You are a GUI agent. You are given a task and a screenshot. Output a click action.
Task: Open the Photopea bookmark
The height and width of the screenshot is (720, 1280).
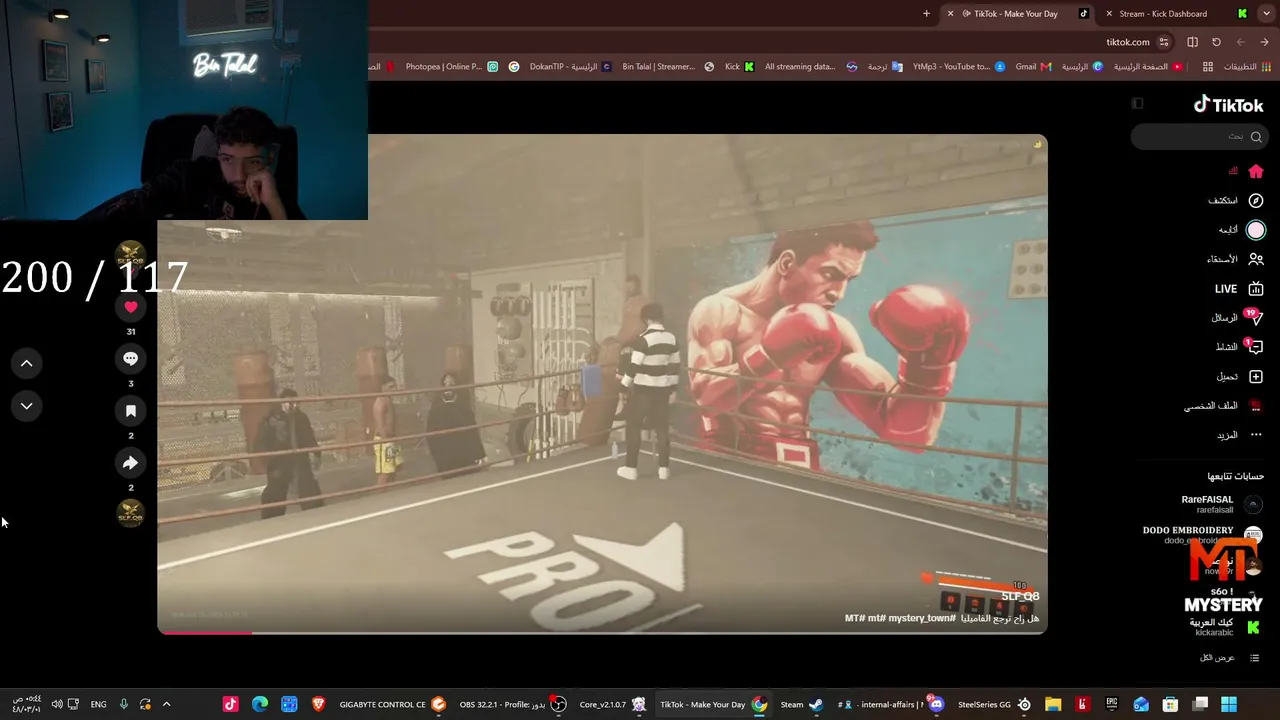(x=451, y=67)
